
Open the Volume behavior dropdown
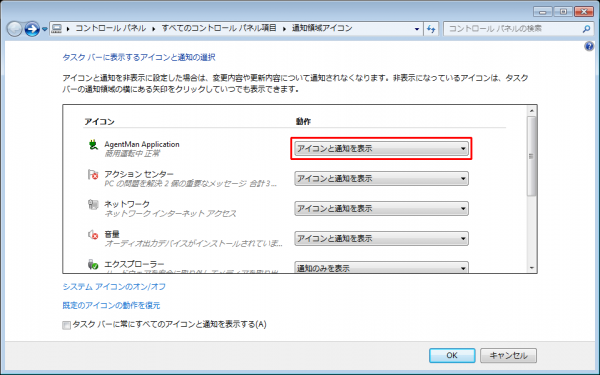(x=381, y=238)
